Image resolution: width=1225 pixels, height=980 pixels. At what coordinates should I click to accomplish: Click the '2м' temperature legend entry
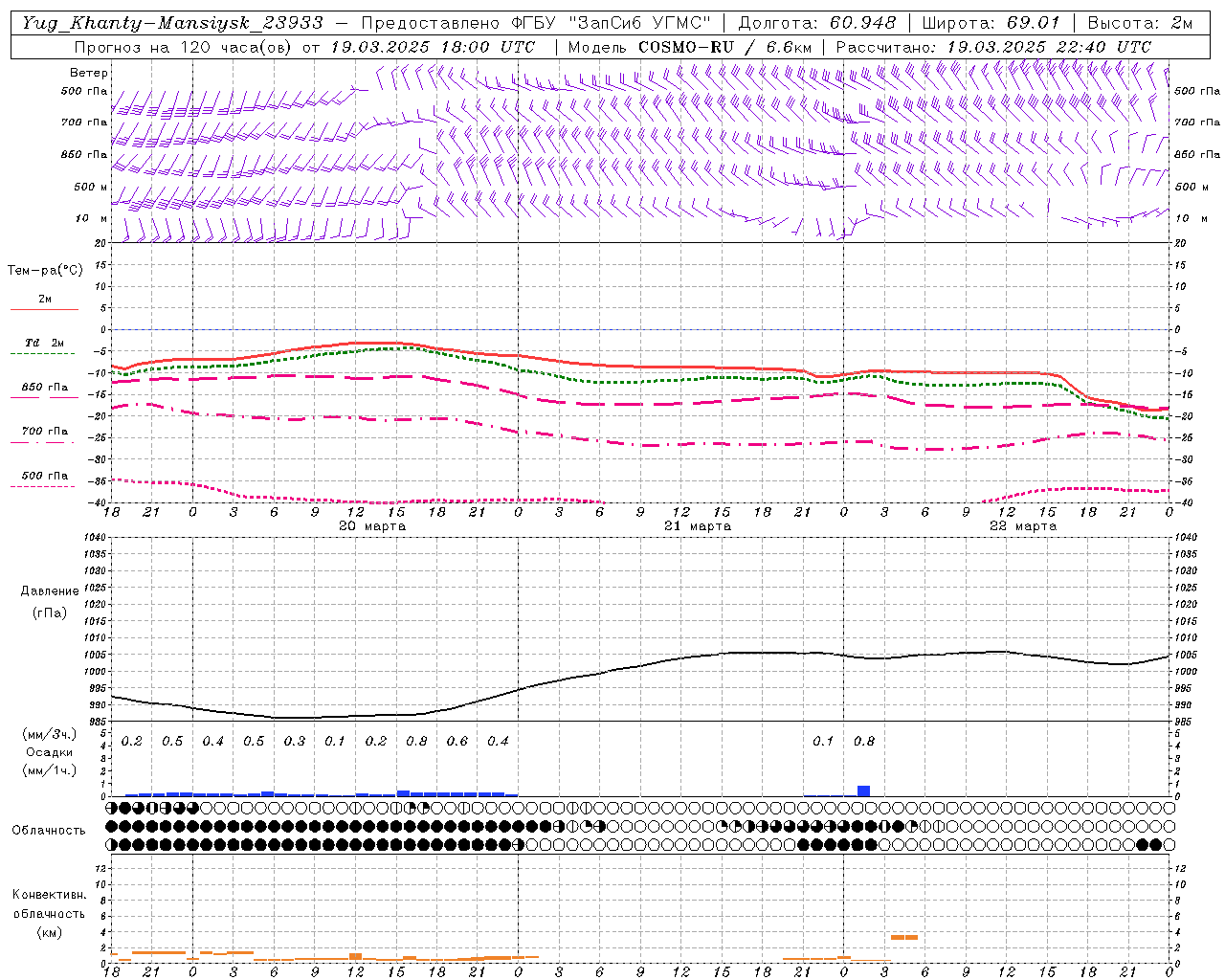45,300
